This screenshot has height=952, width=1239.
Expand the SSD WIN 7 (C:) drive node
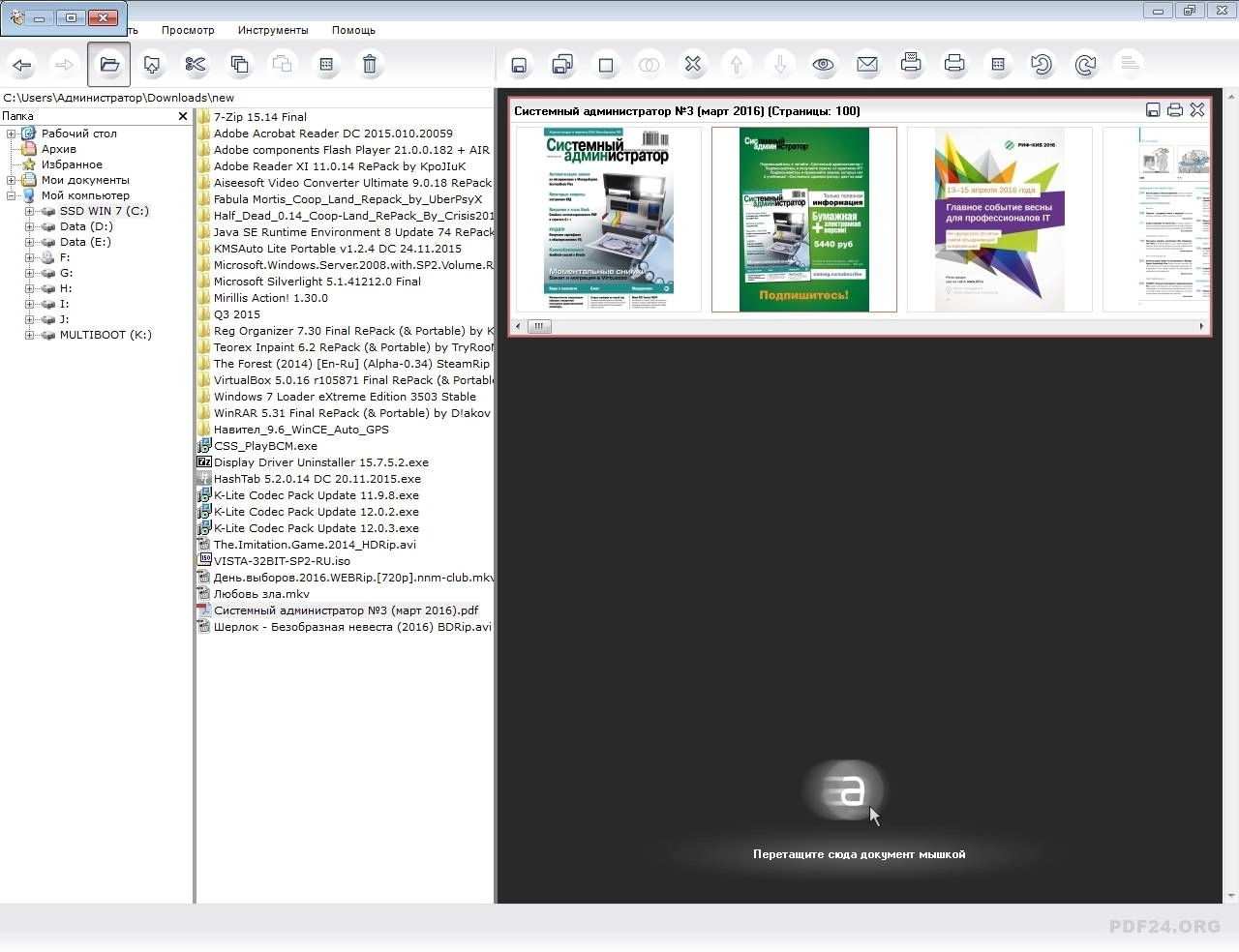click(29, 211)
